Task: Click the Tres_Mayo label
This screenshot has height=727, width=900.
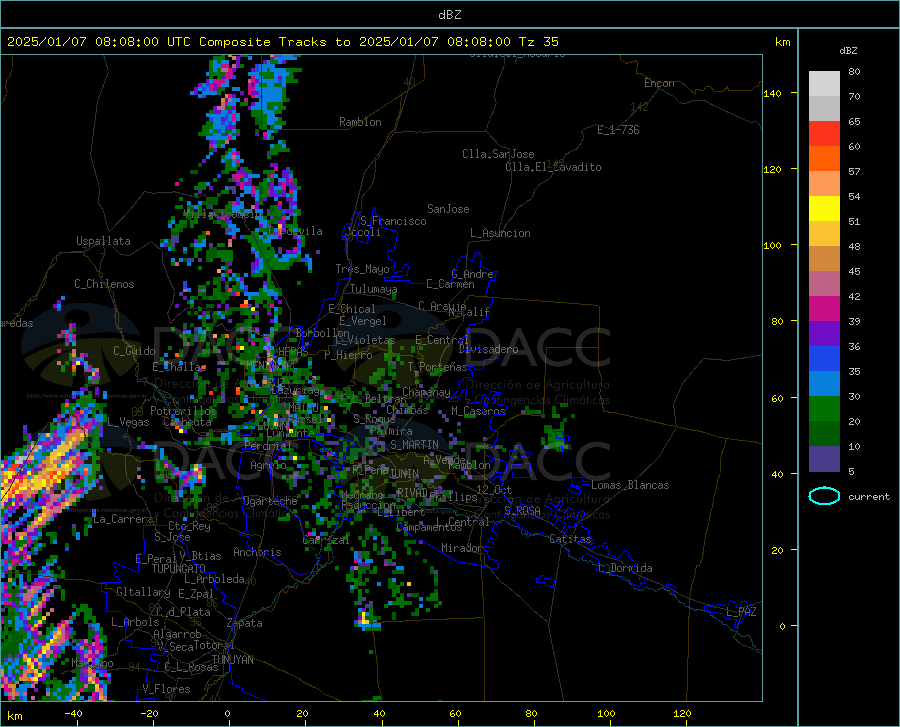Action: point(362,269)
